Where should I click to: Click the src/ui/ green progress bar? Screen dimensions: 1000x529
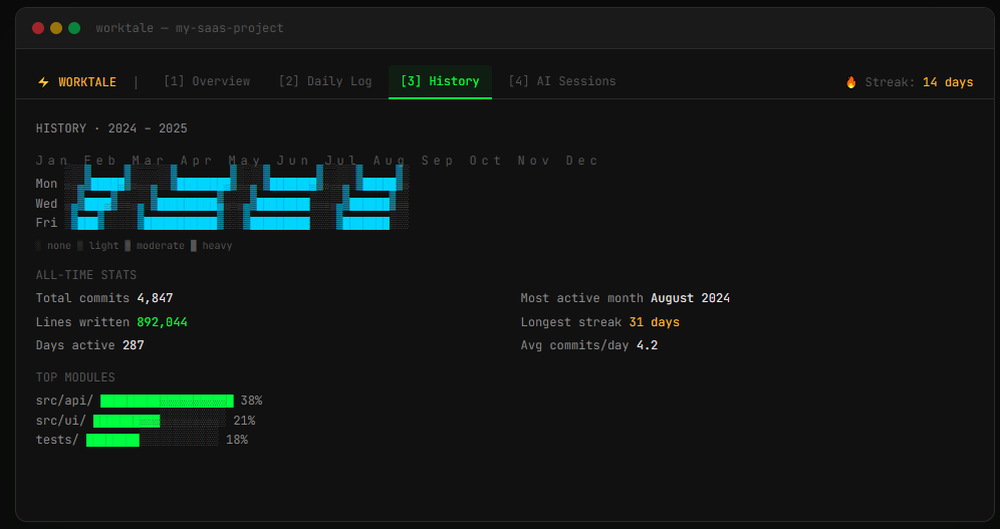coord(126,421)
